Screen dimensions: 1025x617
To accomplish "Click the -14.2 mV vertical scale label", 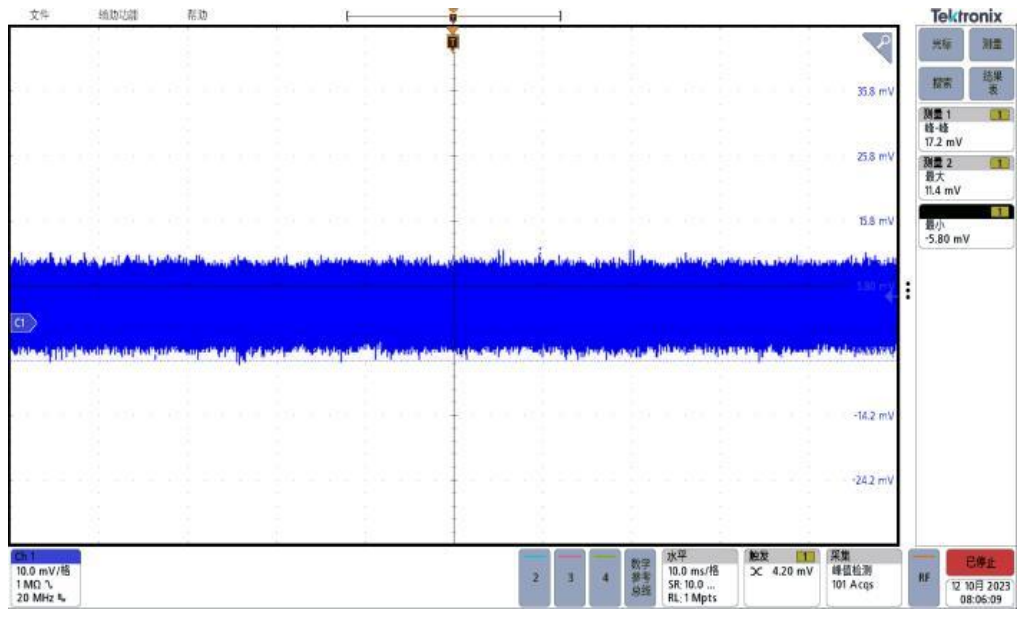I will point(874,416).
